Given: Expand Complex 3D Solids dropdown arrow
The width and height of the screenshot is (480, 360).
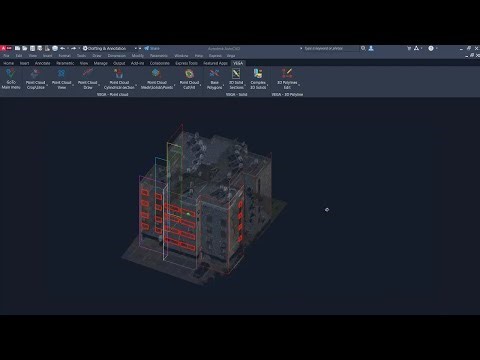Looking at the screenshot, I should [x=268, y=85].
